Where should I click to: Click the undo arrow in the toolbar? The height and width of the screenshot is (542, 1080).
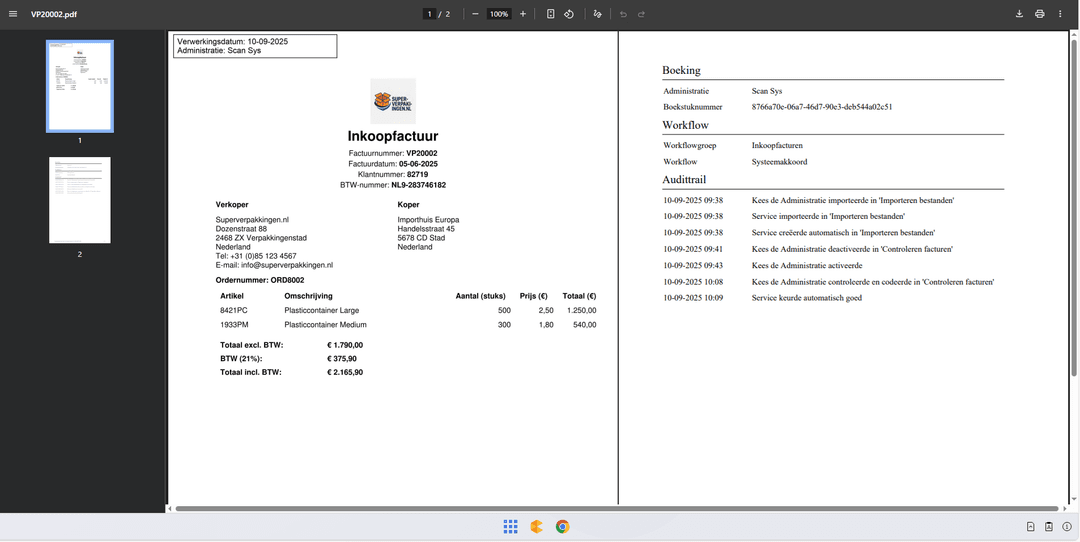click(x=623, y=14)
